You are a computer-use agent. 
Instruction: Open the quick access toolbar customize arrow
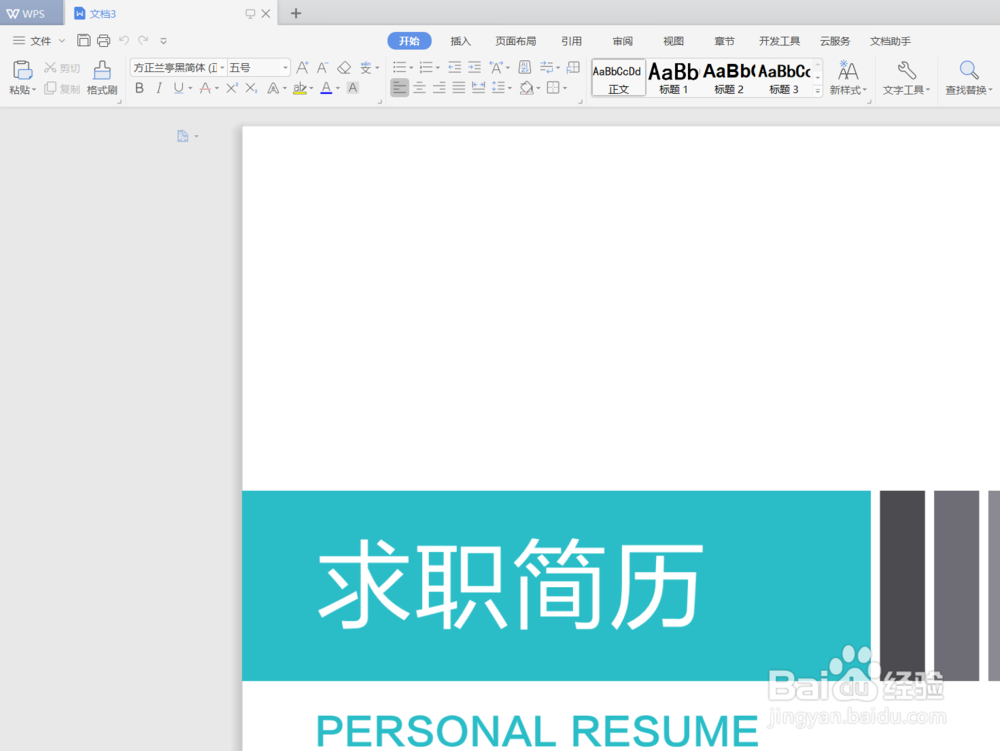point(163,41)
